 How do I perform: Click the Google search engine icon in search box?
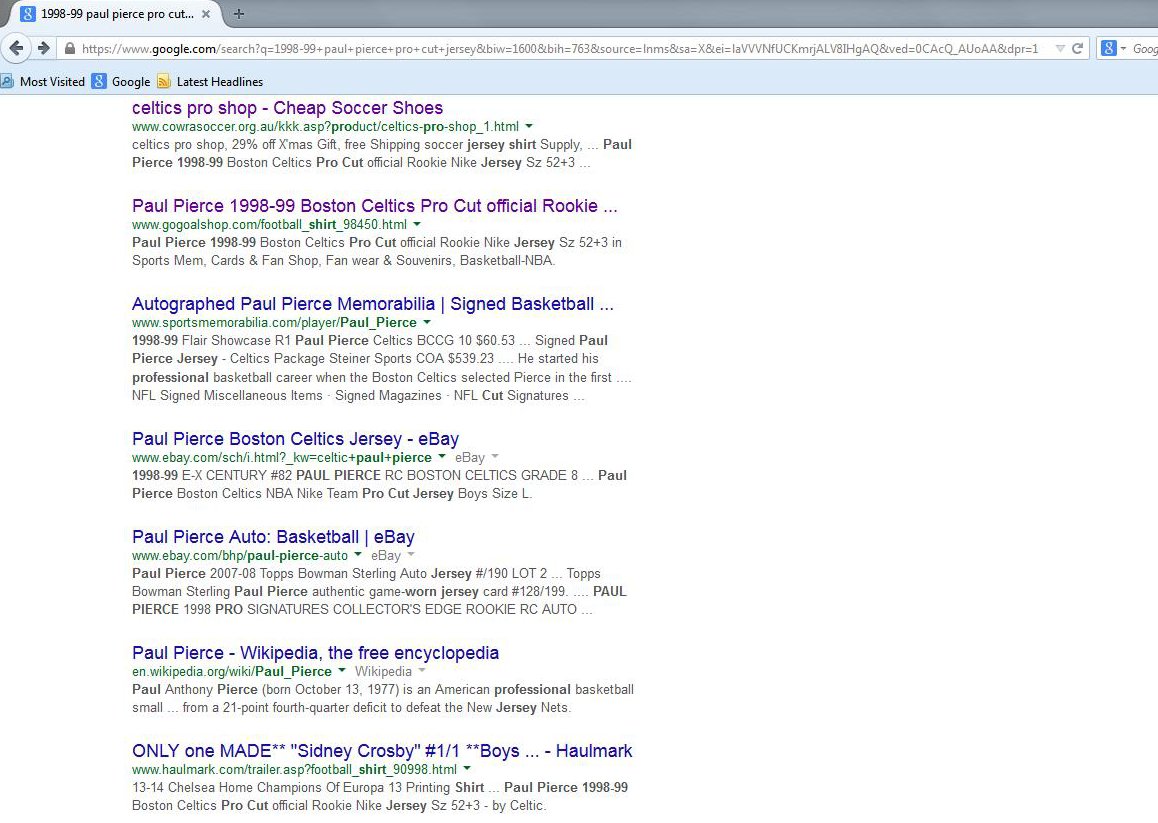[1109, 49]
